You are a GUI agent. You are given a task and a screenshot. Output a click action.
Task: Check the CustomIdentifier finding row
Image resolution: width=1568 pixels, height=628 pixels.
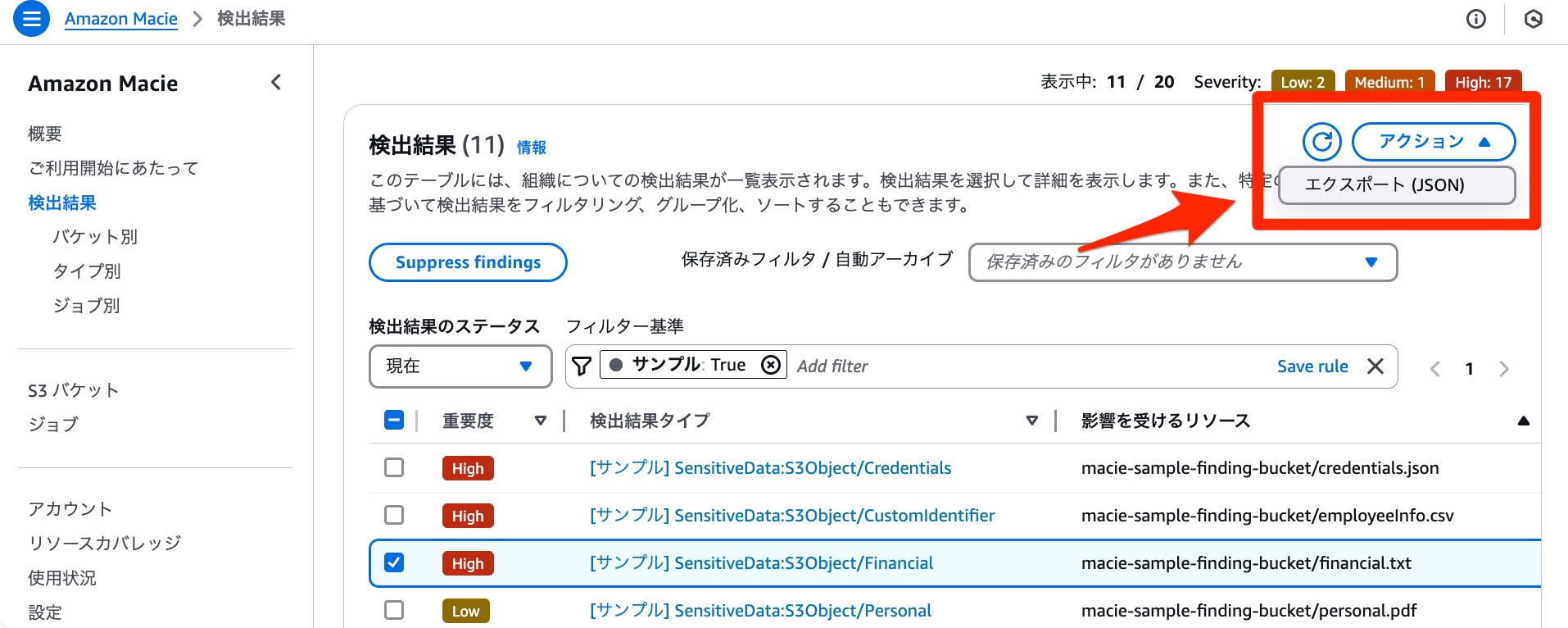click(x=394, y=515)
